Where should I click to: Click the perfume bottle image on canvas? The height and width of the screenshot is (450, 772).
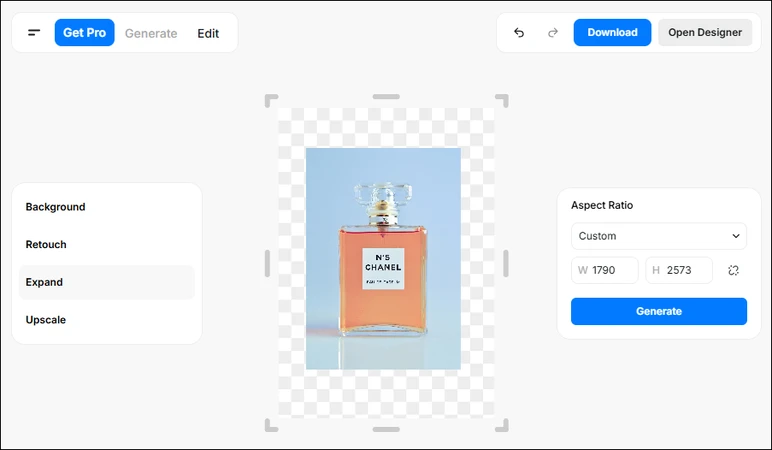(x=383, y=258)
